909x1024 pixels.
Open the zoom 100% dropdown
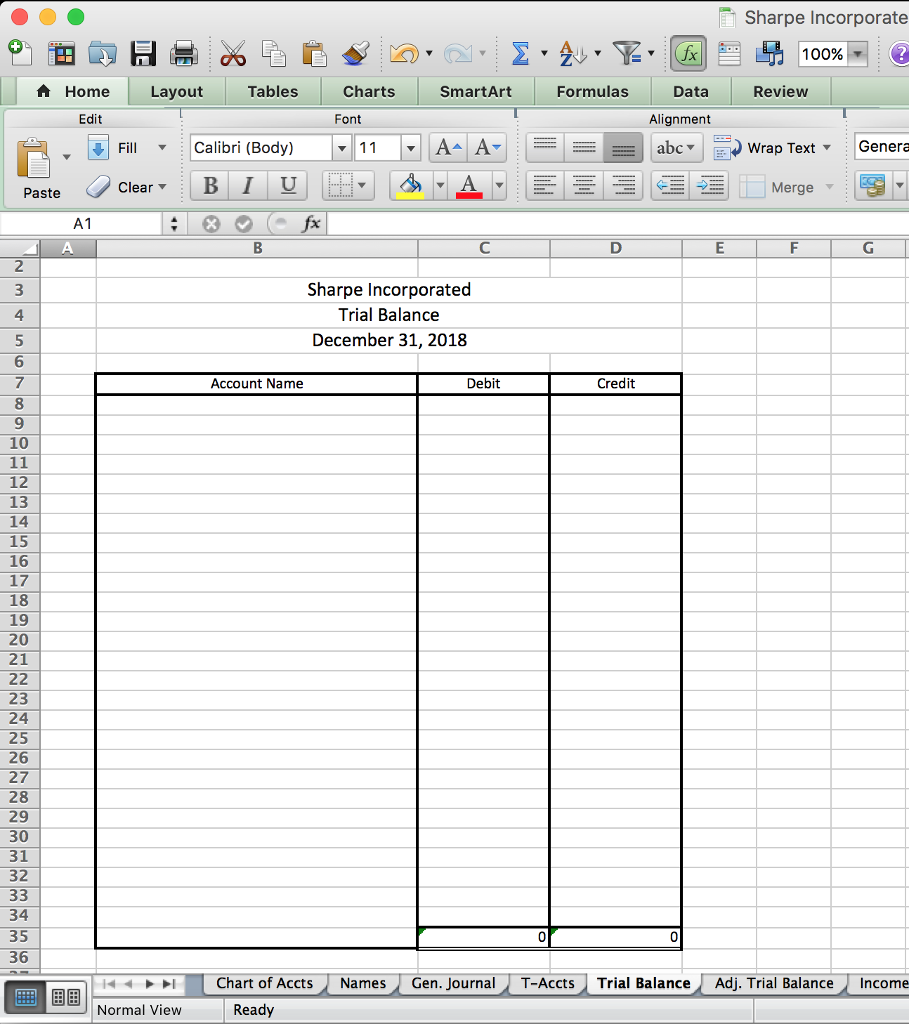(858, 54)
